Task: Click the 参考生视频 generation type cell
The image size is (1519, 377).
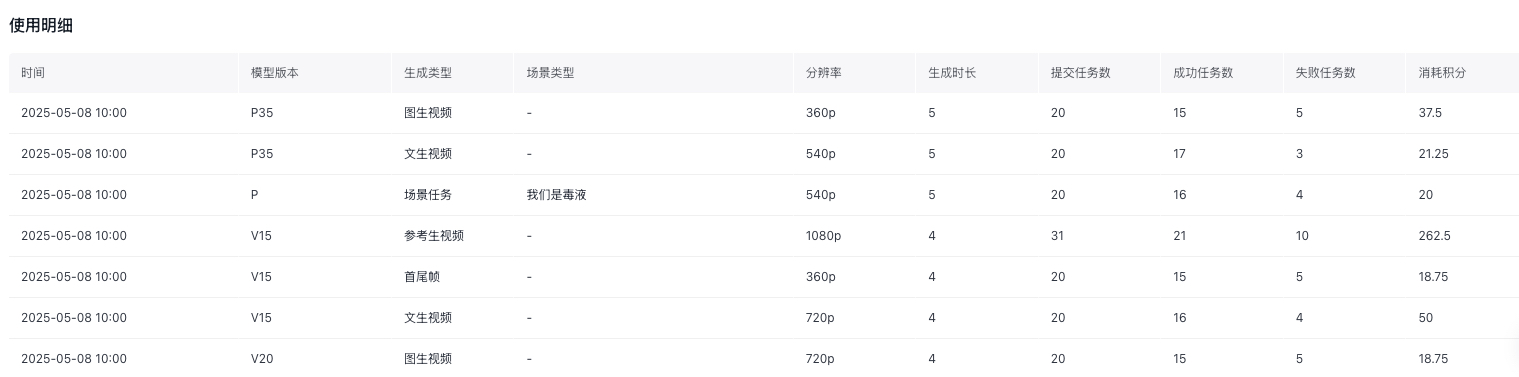Action: pyautogui.click(x=434, y=236)
